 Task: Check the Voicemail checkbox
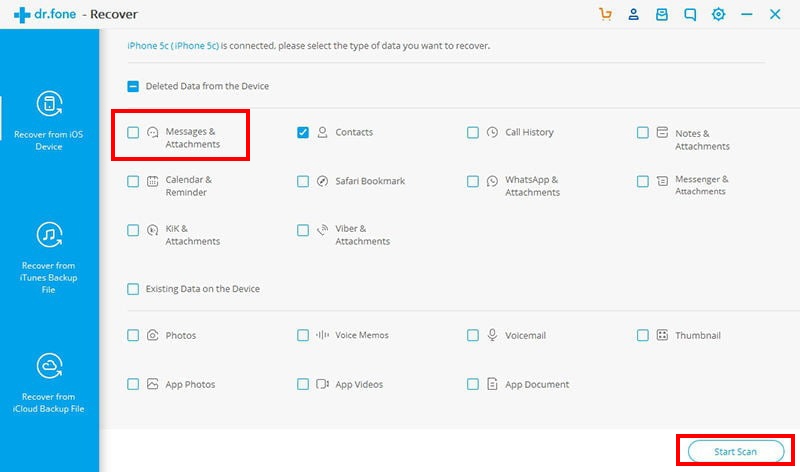(x=472, y=335)
